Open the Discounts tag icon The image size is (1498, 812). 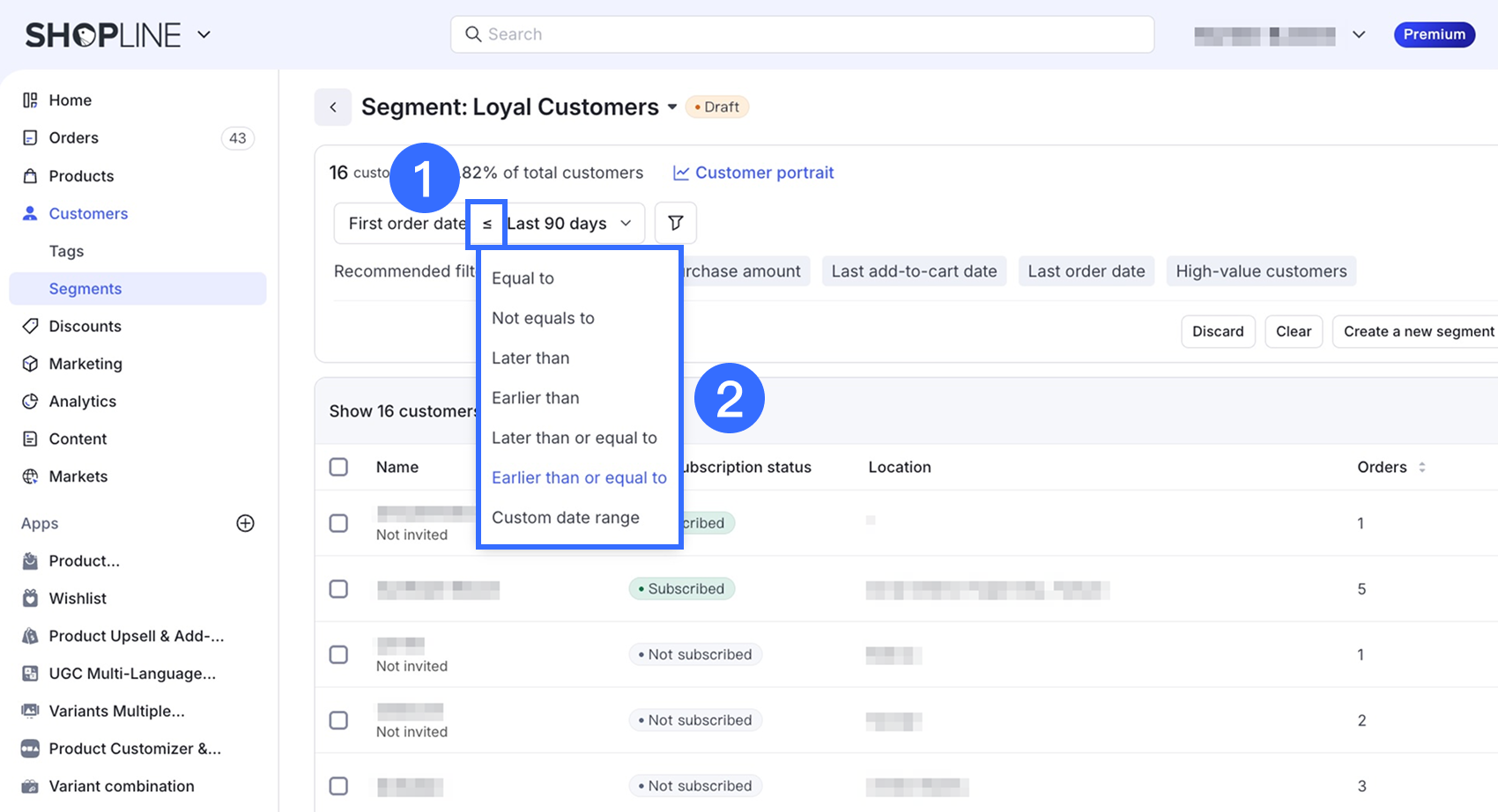[30, 326]
